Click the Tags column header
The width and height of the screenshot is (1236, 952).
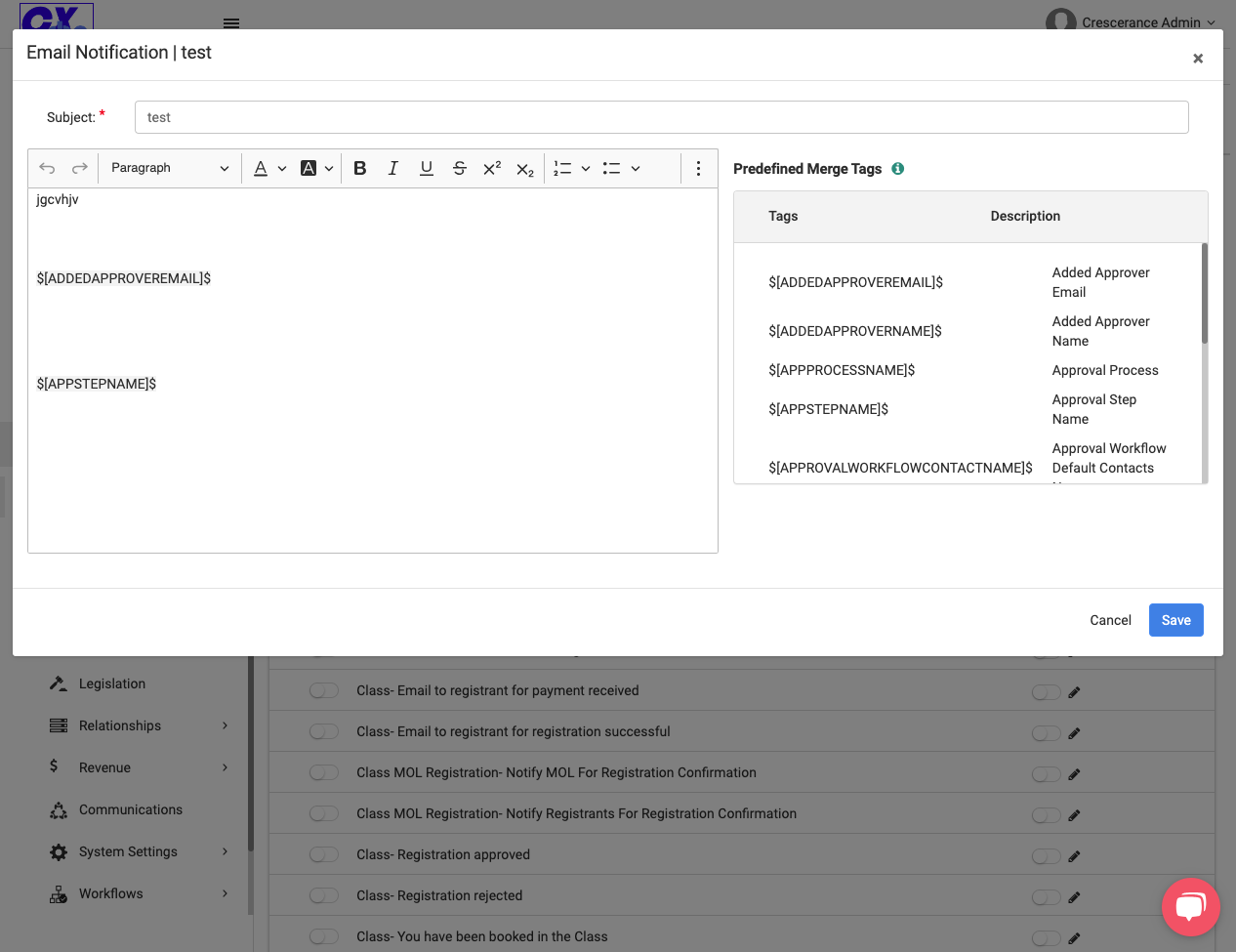coord(783,216)
